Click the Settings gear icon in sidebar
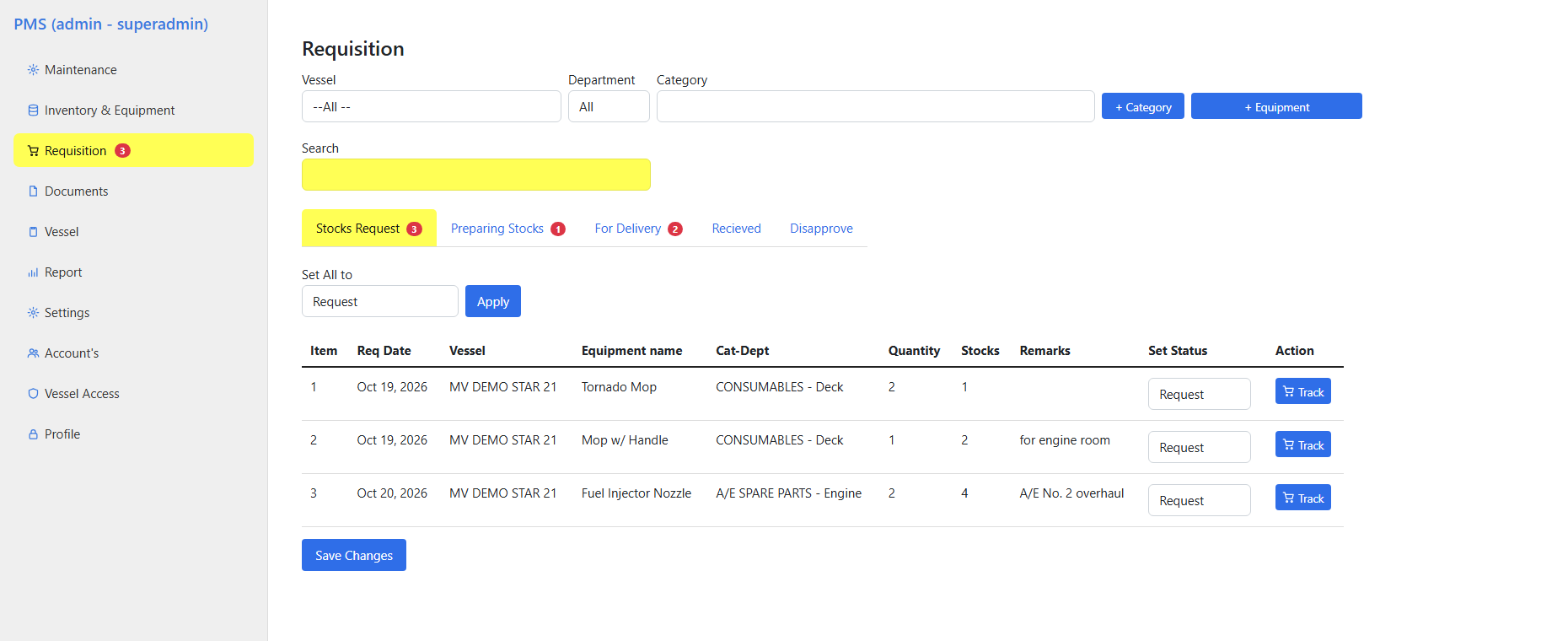1568x641 pixels. tap(33, 313)
